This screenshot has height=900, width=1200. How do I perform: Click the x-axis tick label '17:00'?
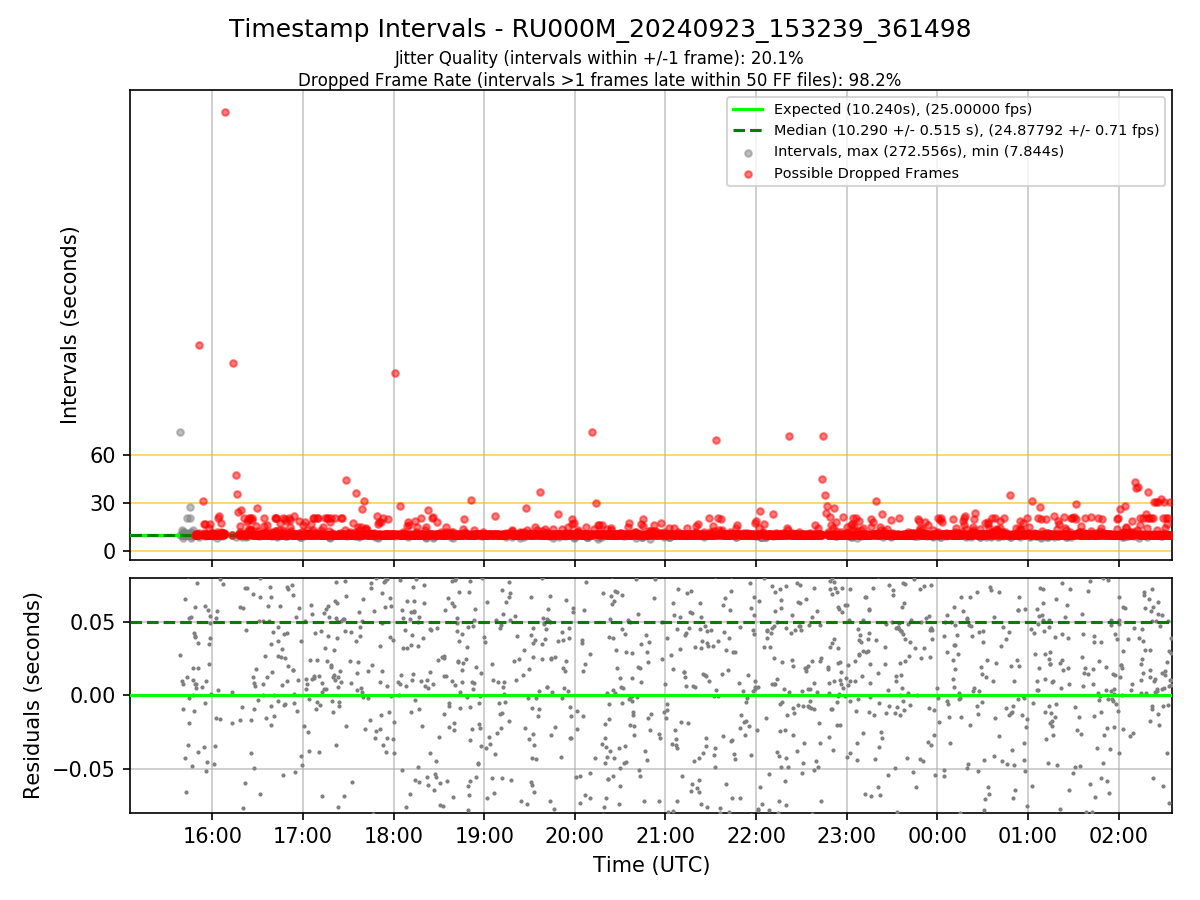pos(303,834)
